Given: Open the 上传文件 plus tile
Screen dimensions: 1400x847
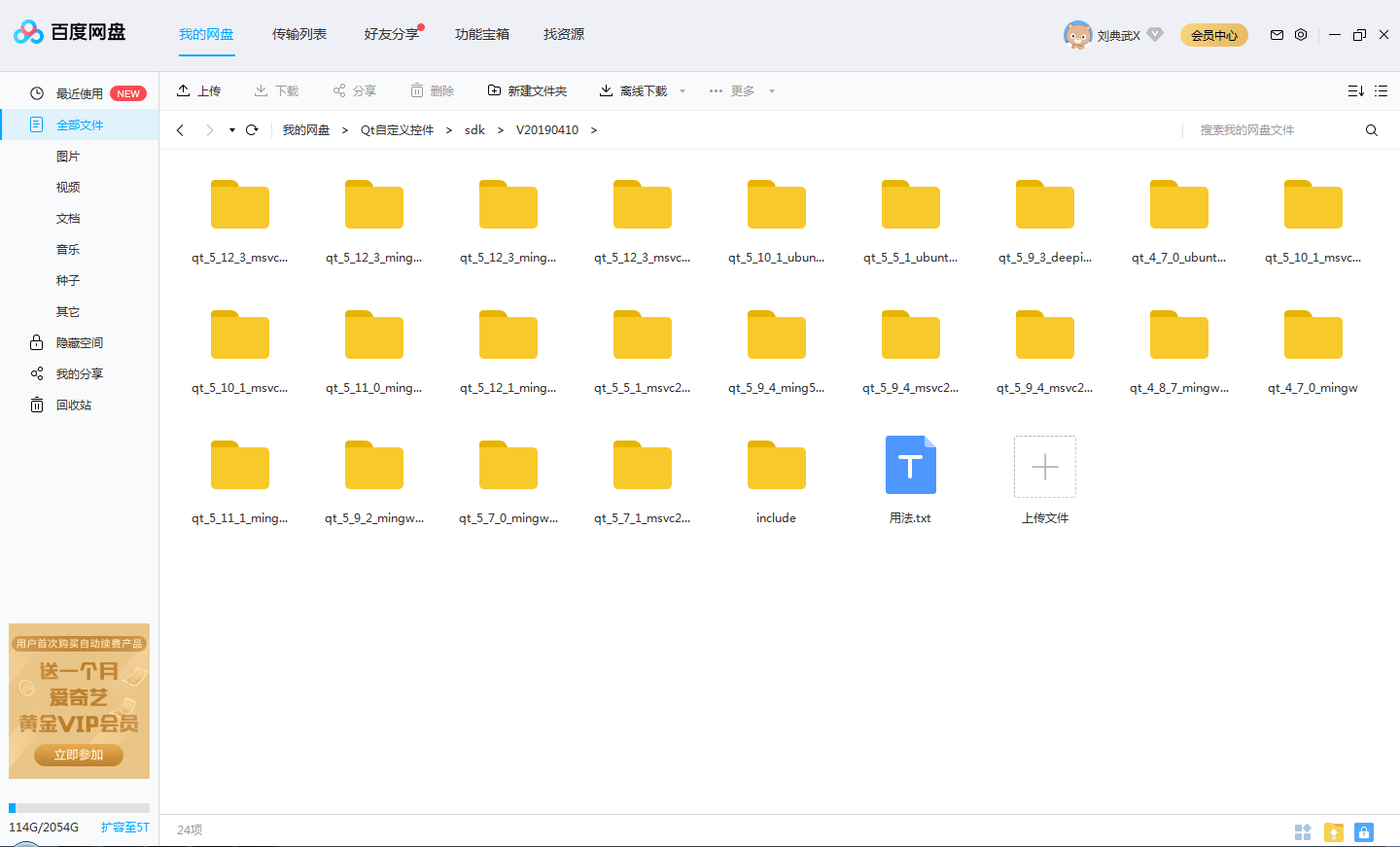Looking at the screenshot, I should [x=1045, y=467].
